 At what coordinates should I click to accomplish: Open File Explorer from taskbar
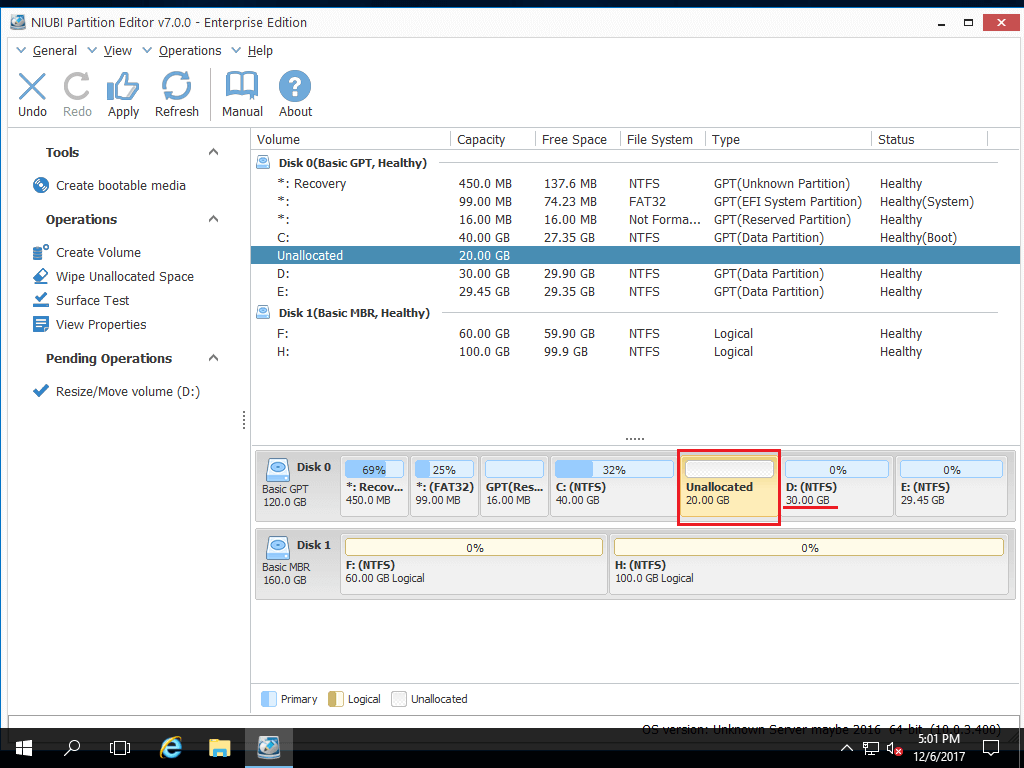pos(219,748)
